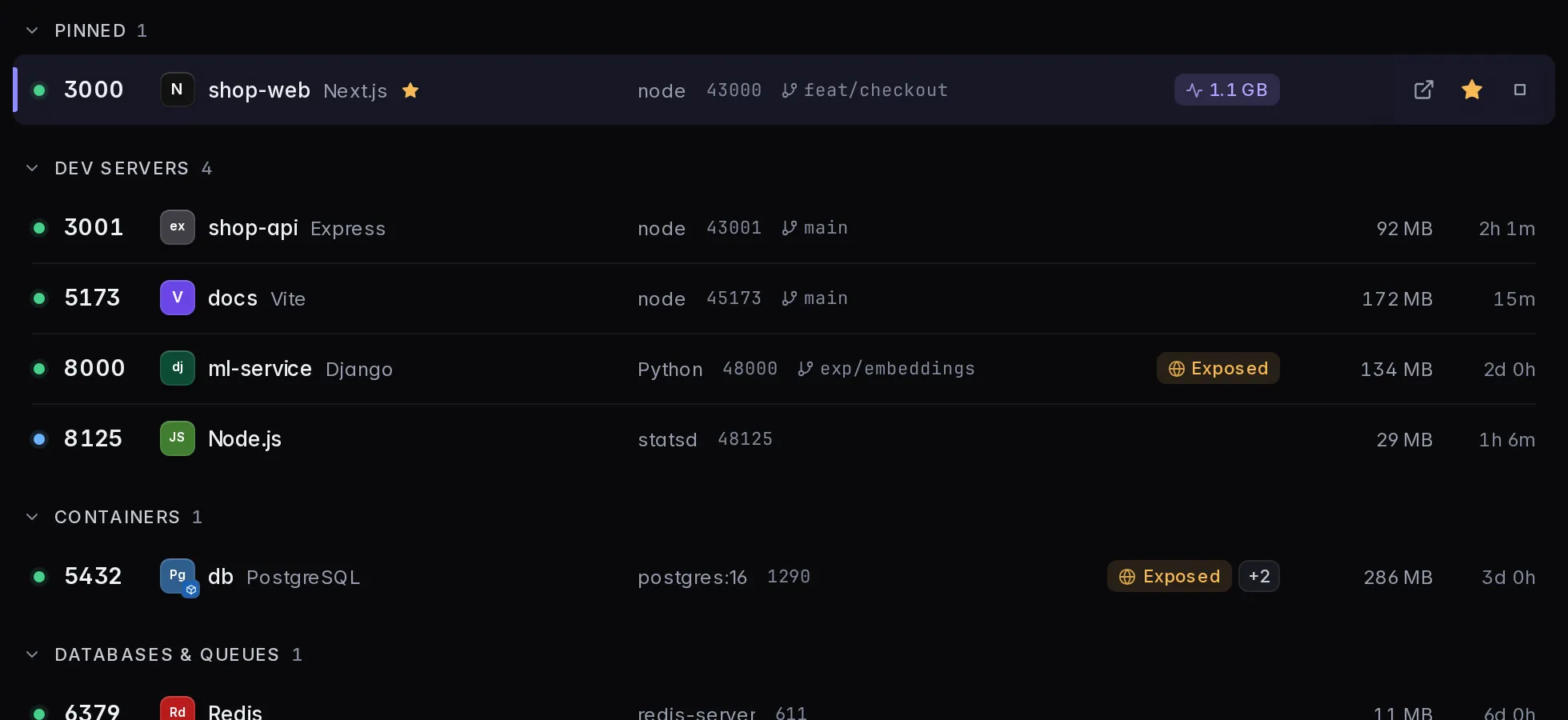
Task: Unpin shop-web using the star toggle on the right
Action: coord(1472,90)
